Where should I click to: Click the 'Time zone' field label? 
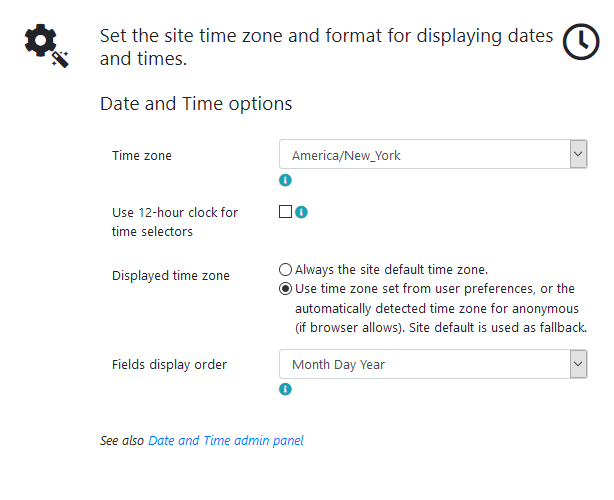pyautogui.click(x=141, y=155)
